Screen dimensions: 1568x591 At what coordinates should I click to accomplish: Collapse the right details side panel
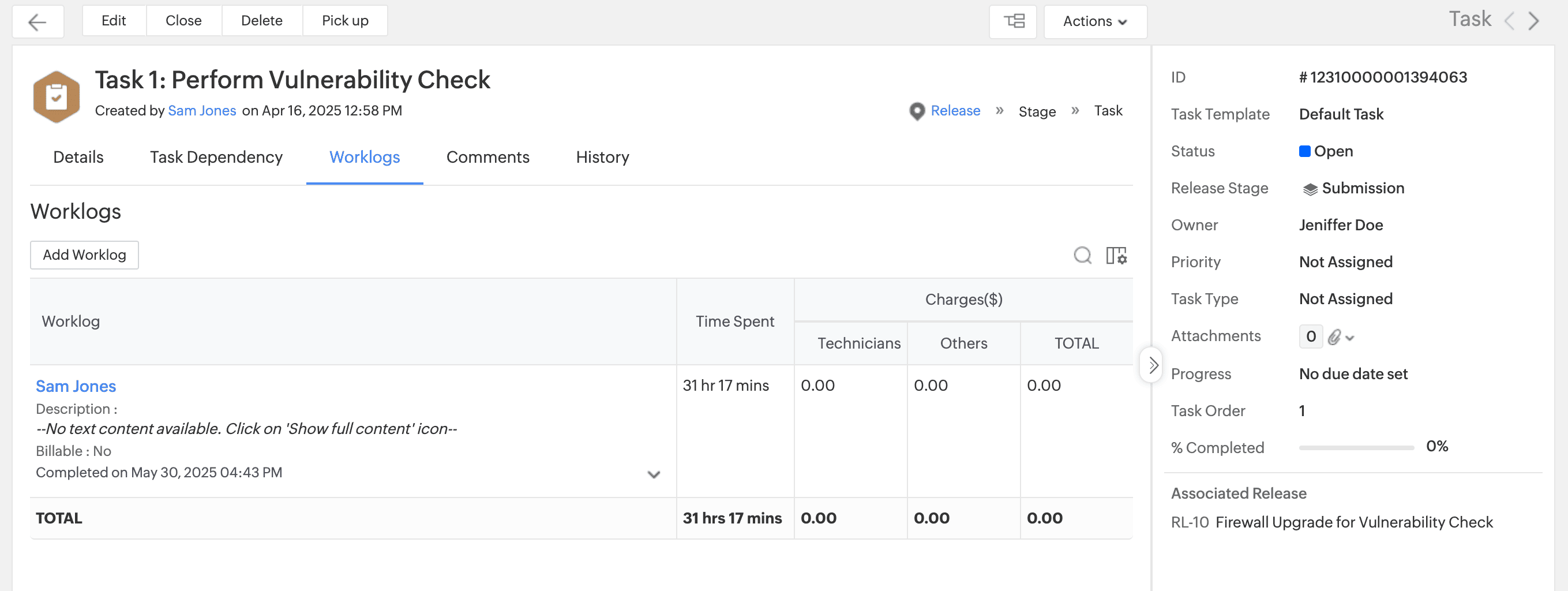pyautogui.click(x=1151, y=365)
